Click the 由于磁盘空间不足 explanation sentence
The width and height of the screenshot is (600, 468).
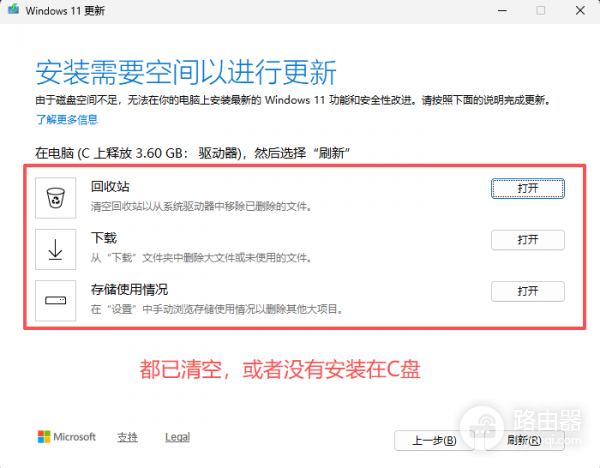pyautogui.click(x=293, y=100)
